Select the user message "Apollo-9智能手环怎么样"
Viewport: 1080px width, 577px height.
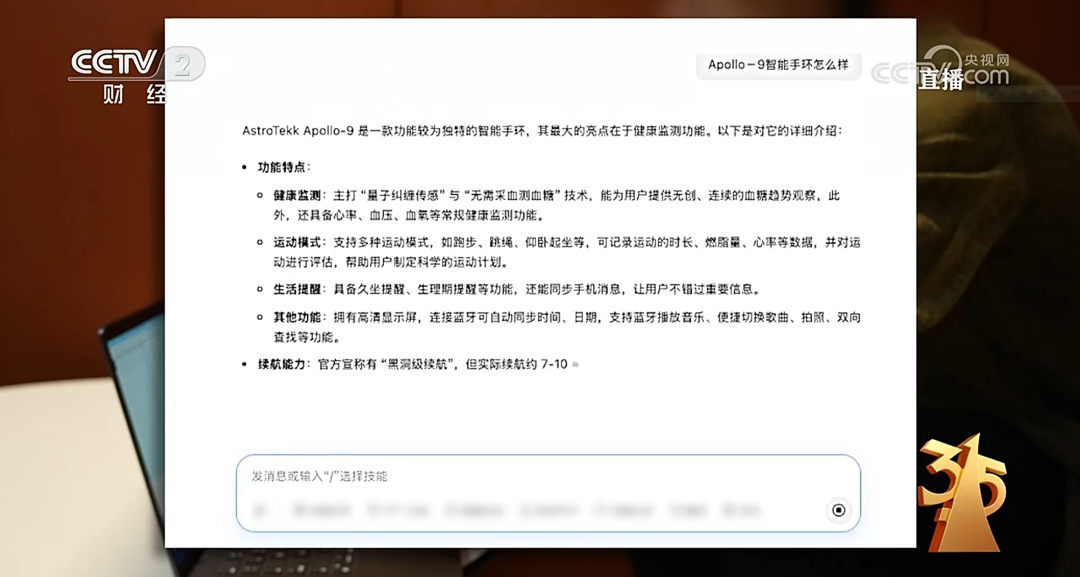point(778,65)
